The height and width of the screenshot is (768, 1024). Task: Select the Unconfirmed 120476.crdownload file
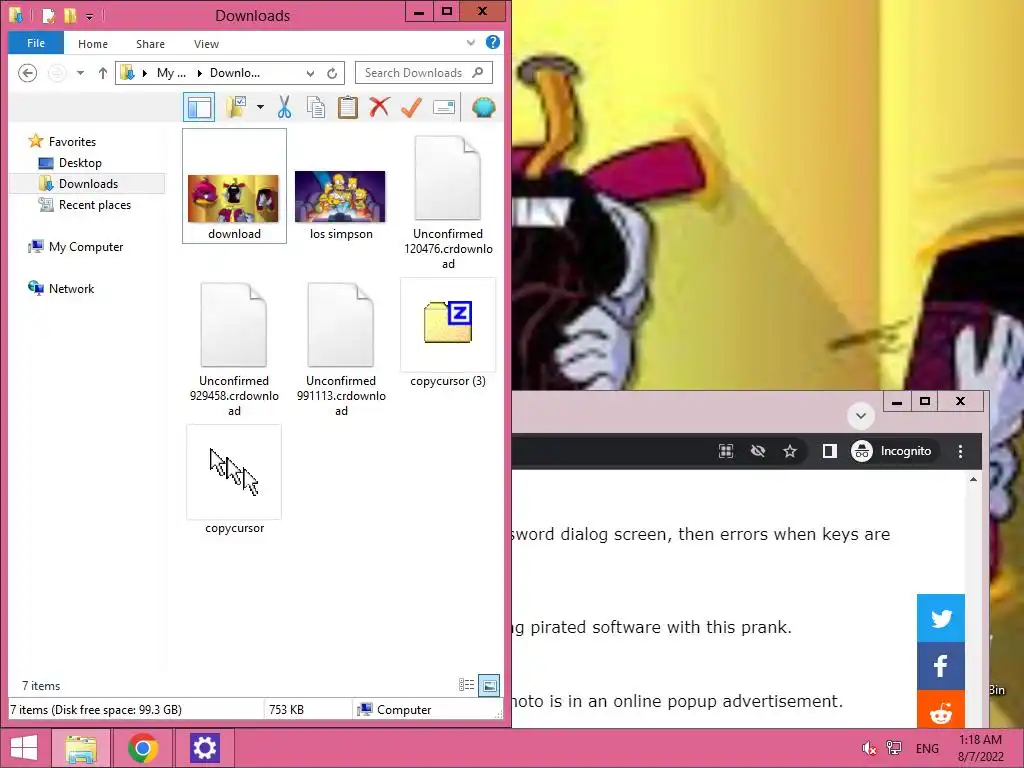[448, 202]
